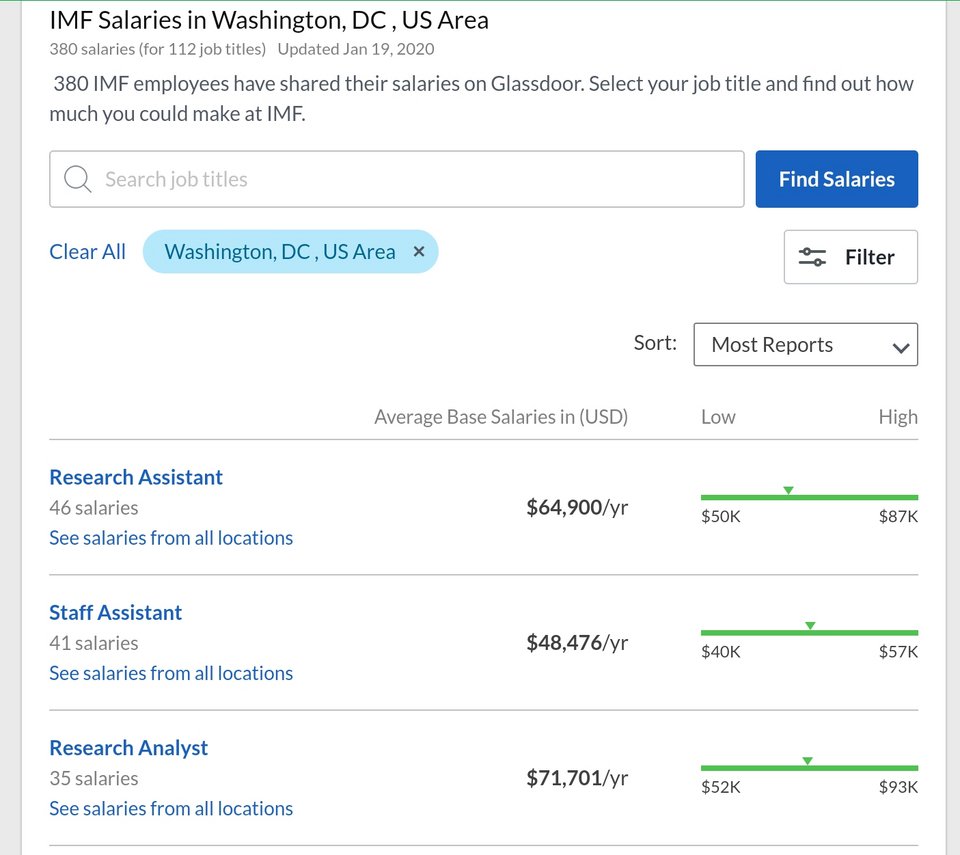Click the Research Analyst salary range bar
Viewport: 960px width, 855px height.
pyautogui.click(x=809, y=767)
